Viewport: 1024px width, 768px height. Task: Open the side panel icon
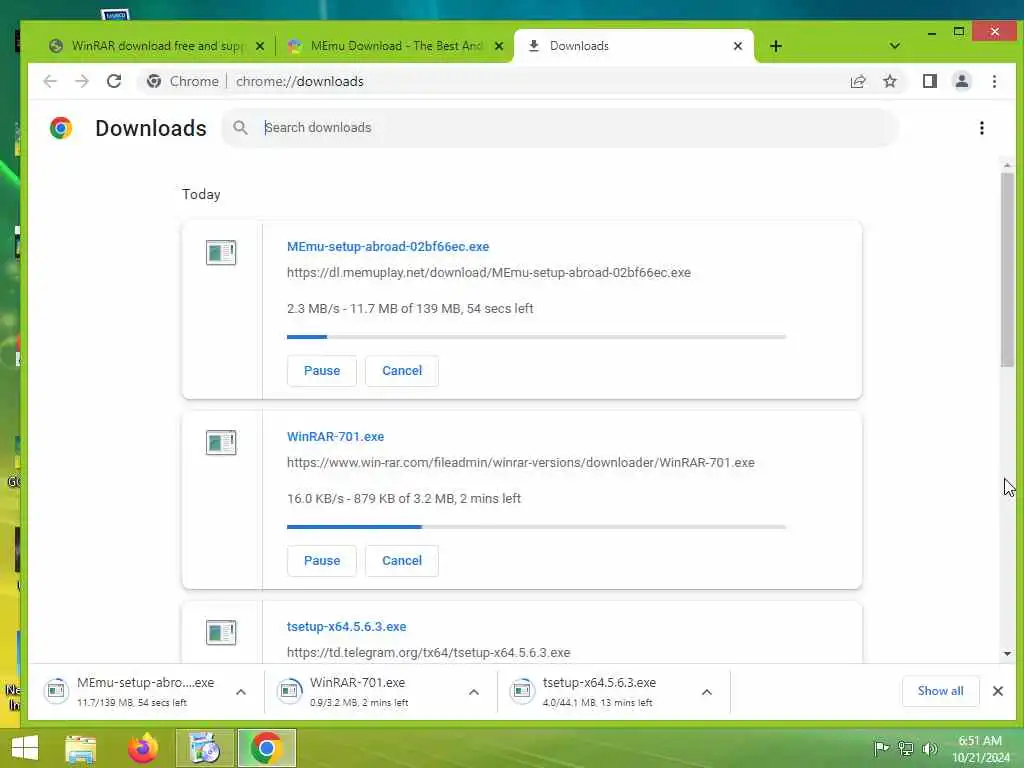click(x=929, y=81)
